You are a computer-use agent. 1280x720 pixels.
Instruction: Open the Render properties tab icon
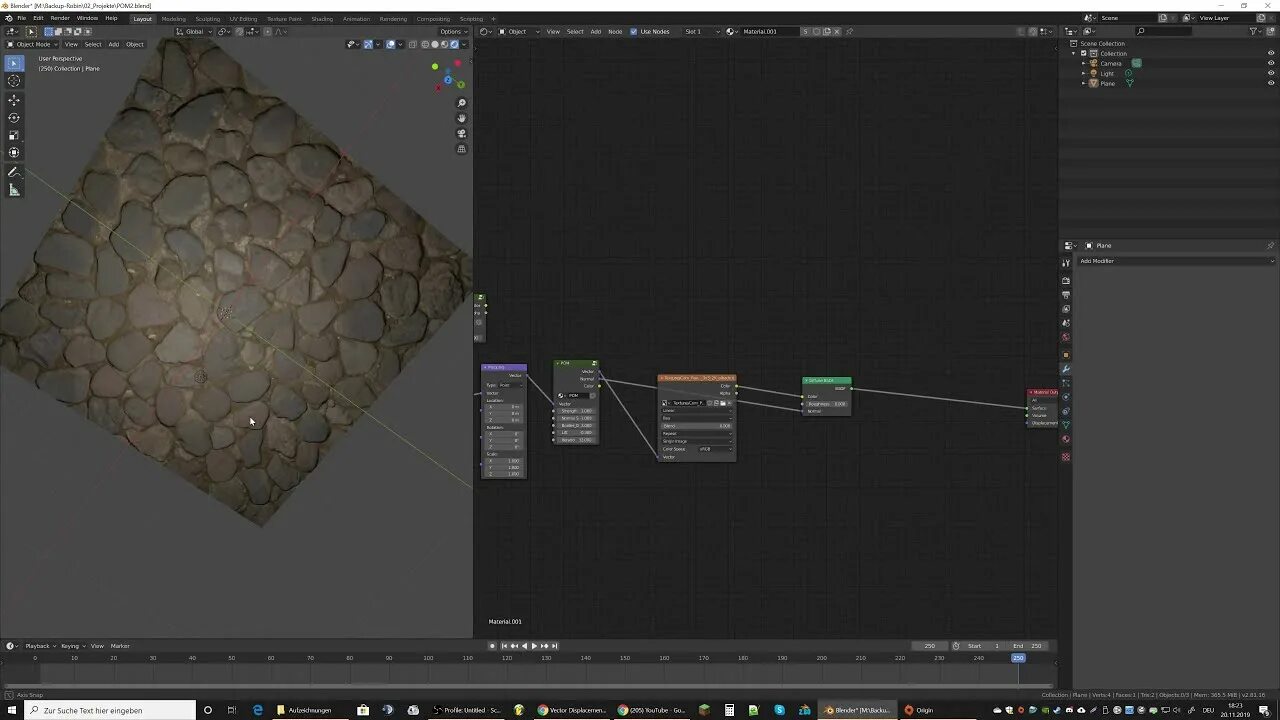1066,281
